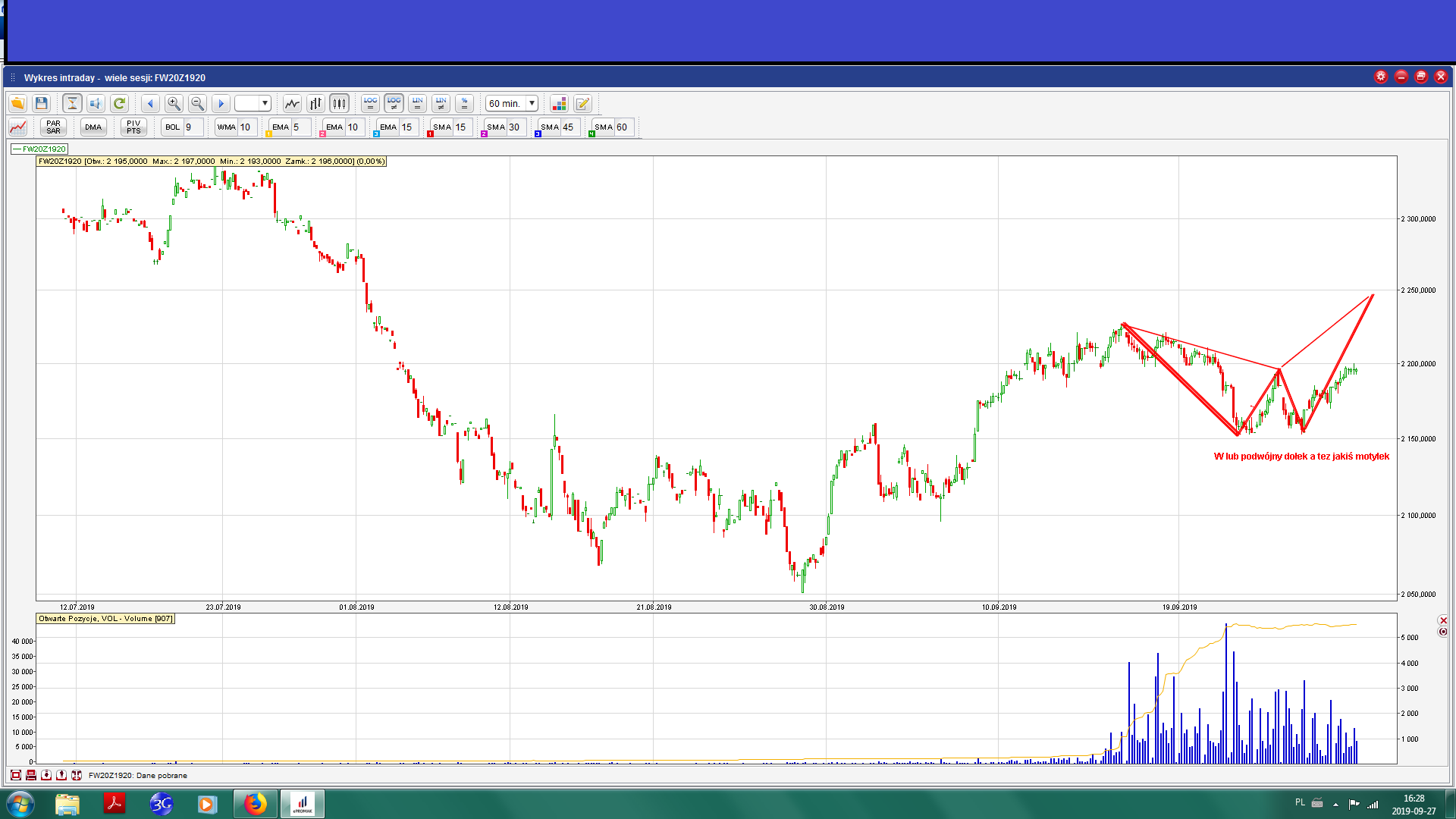Screen dimensions: 1456x819
Task: Open Firefox from the taskbar
Action: point(256,804)
